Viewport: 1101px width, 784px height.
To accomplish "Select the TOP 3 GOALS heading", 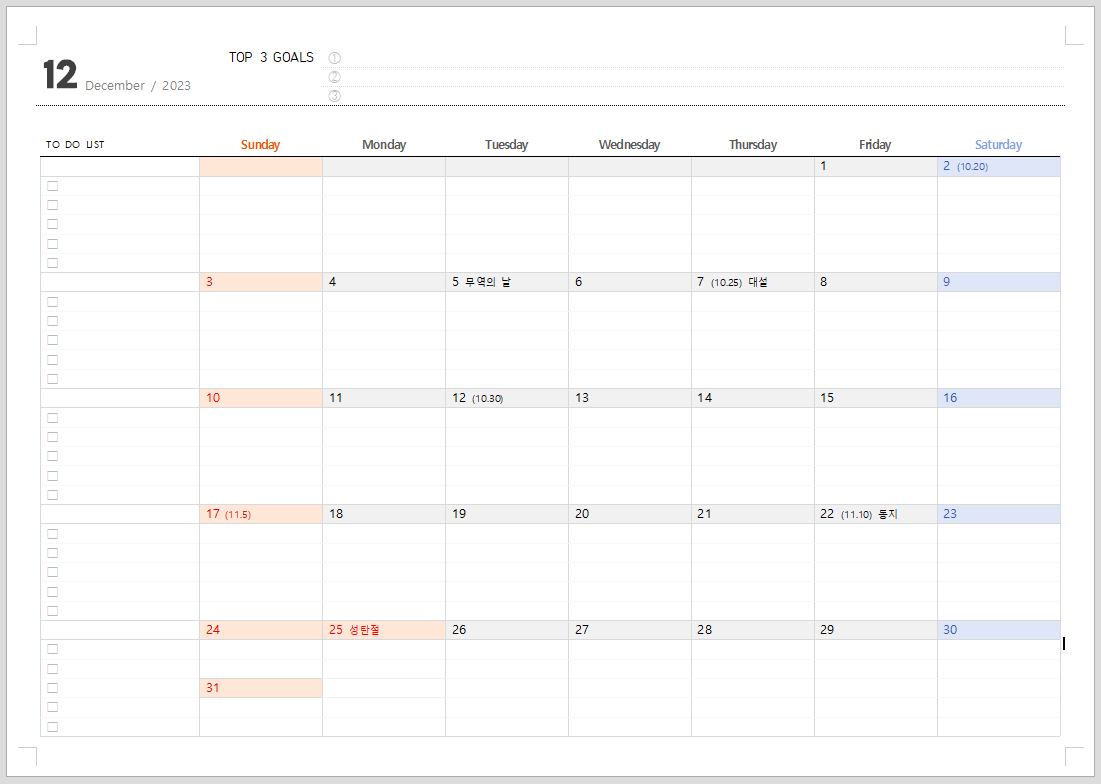I will [x=271, y=58].
